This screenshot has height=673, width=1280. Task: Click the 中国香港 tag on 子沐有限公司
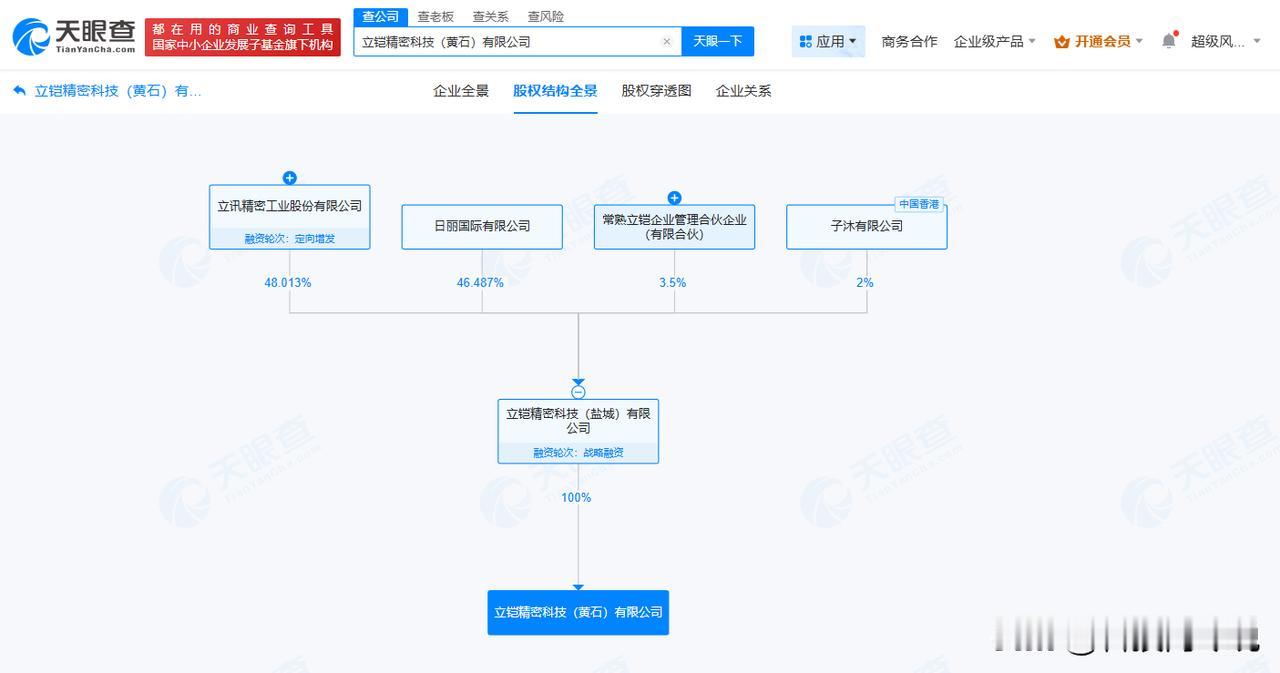(x=919, y=204)
